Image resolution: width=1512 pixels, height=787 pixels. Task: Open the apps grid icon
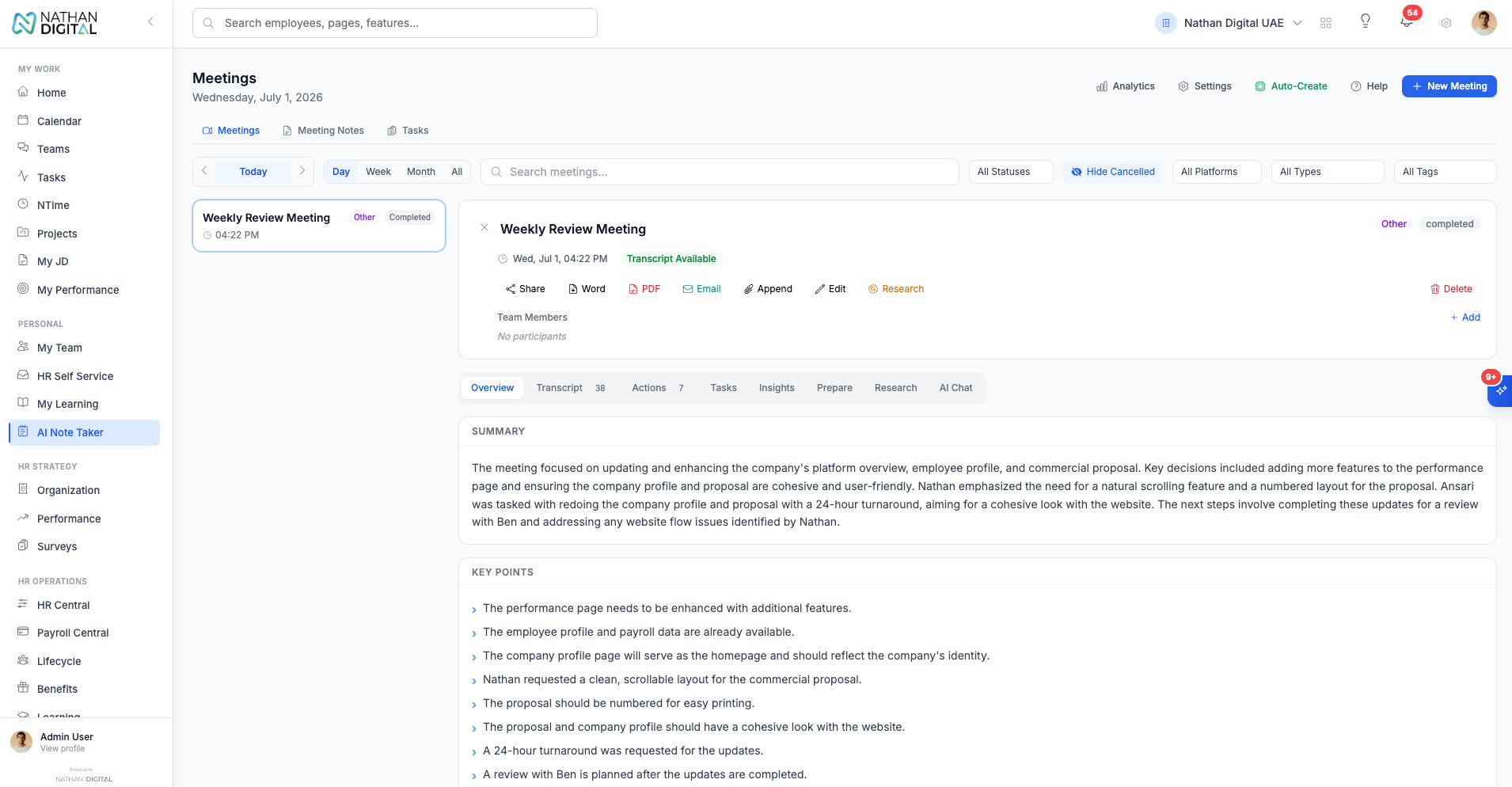tap(1326, 23)
